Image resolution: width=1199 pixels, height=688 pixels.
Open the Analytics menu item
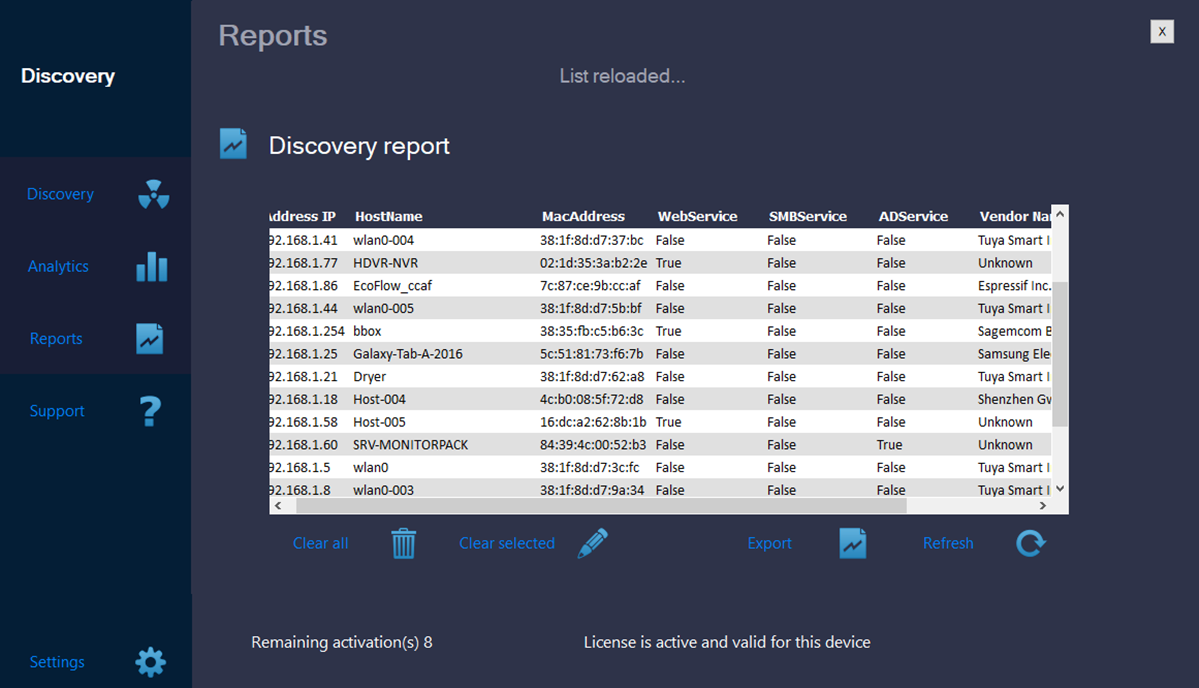[58, 267]
